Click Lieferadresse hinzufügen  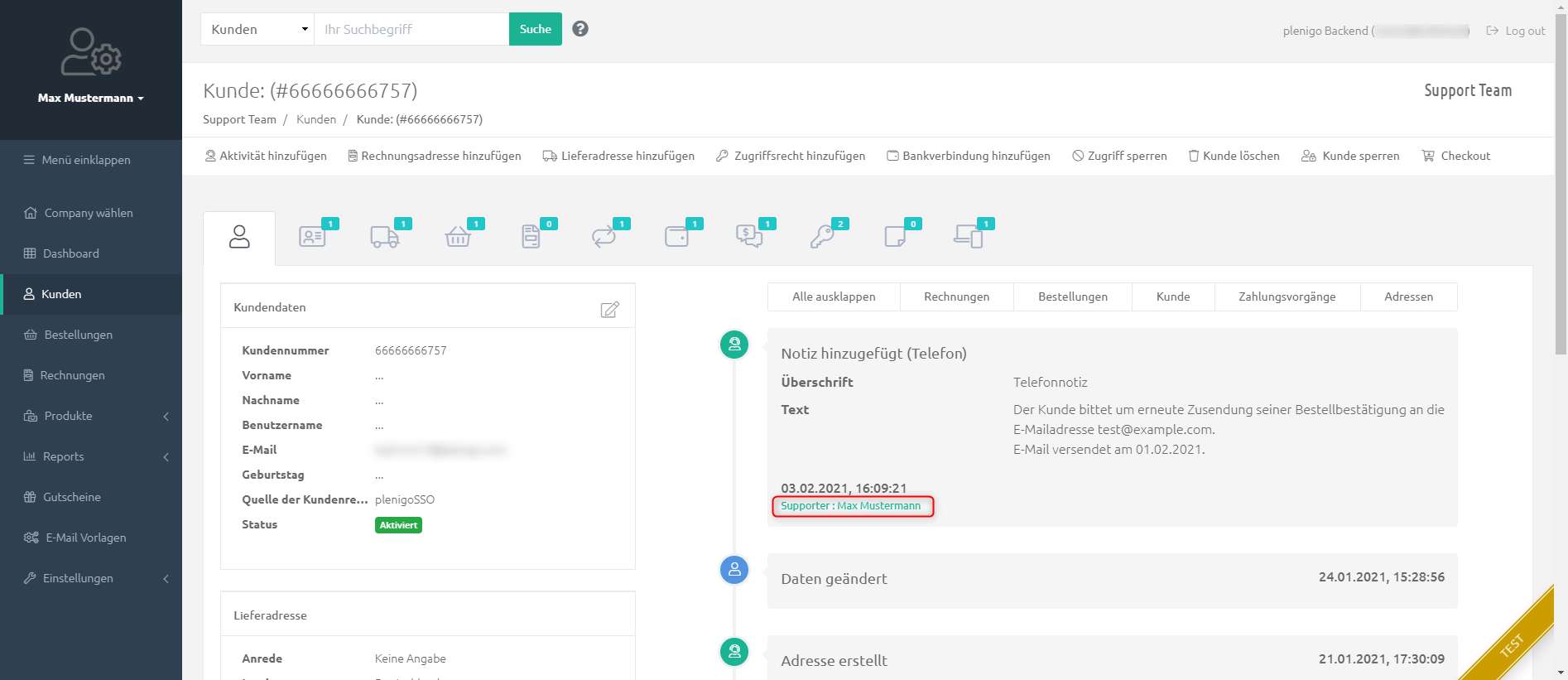coord(618,156)
